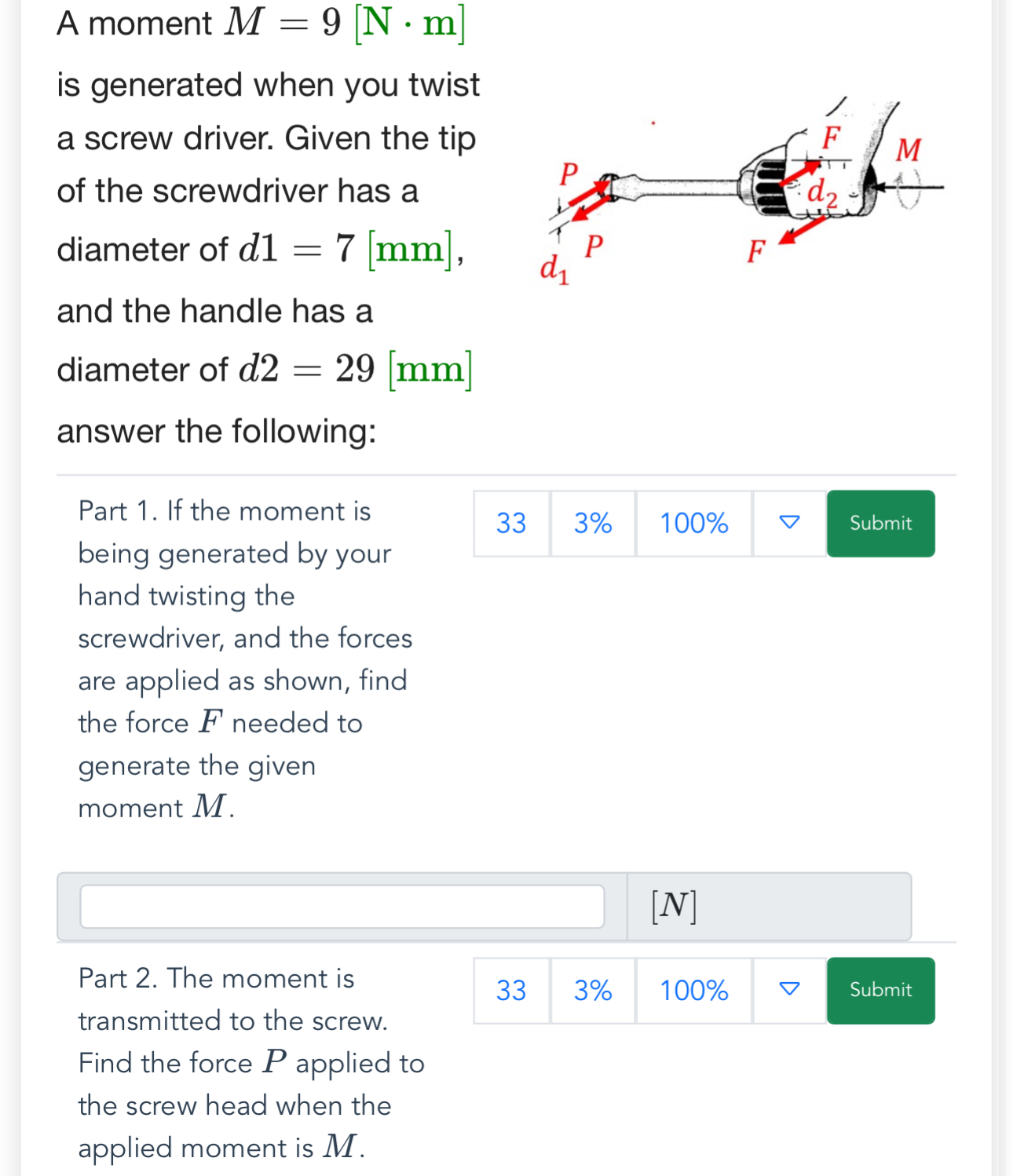Click inside the Part 1 answer field
Image resolution: width=1013 pixels, height=1176 pixels.
pyautogui.click(x=342, y=906)
